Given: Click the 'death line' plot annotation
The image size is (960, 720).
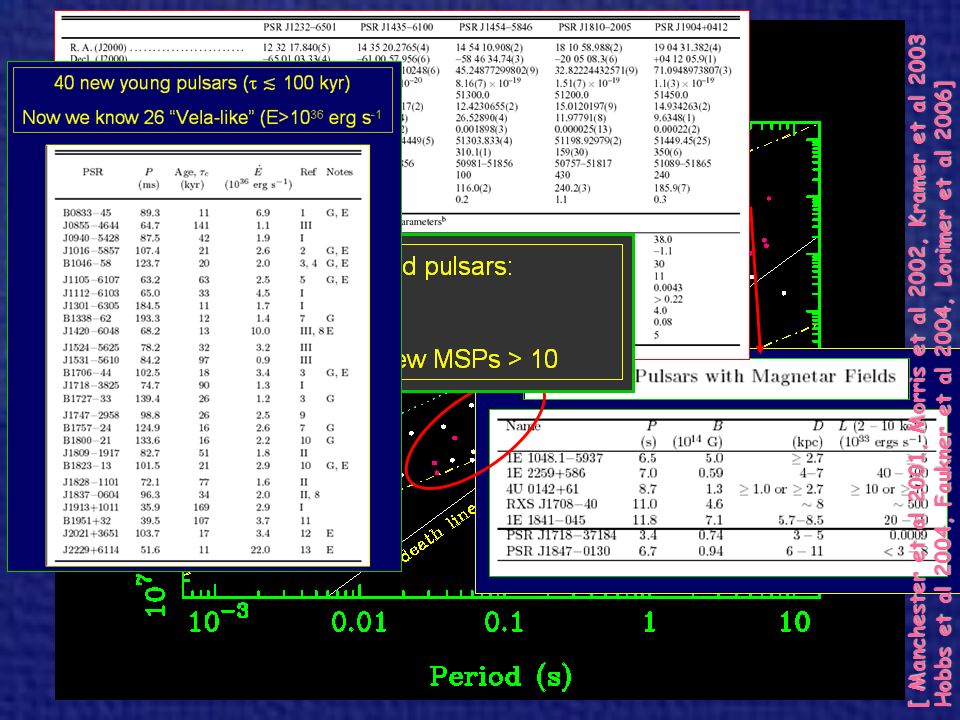Looking at the screenshot, I should coord(437,532).
